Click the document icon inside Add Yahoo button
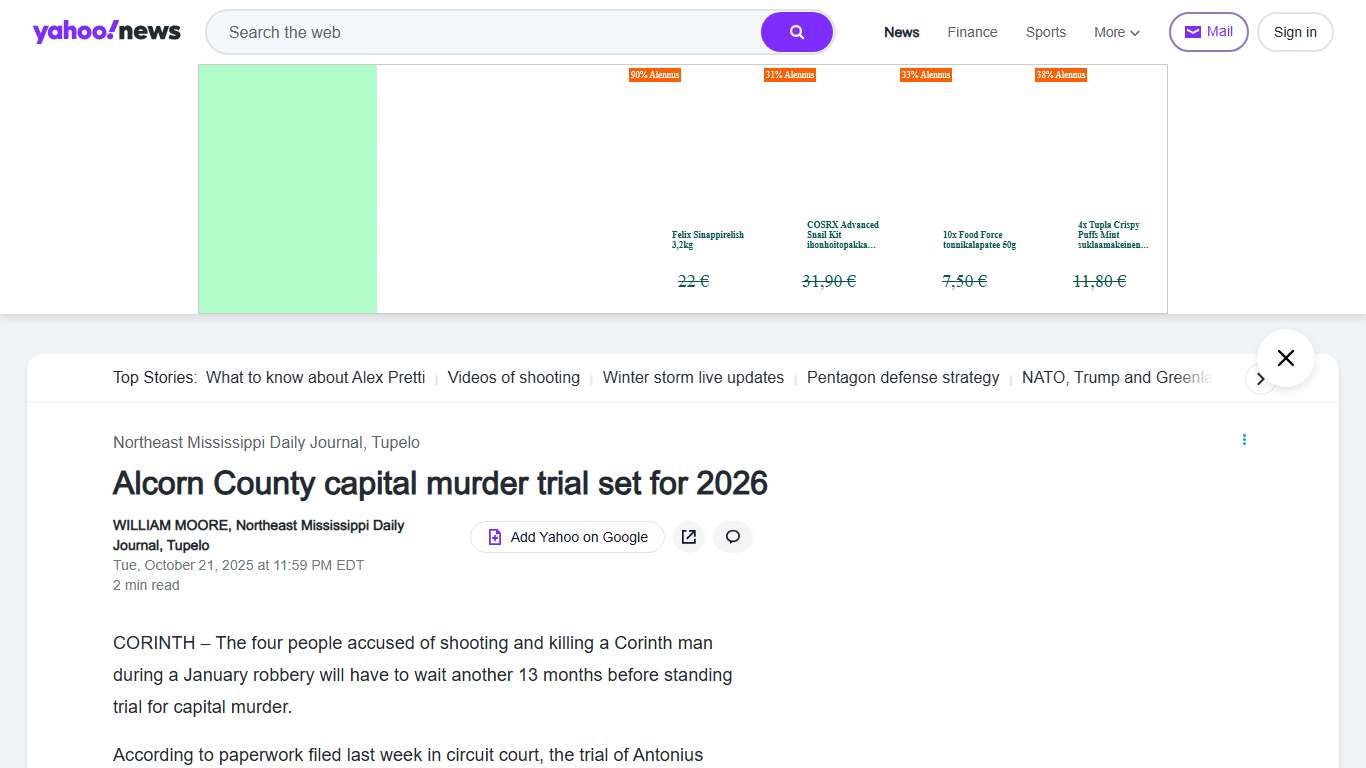Image resolution: width=1366 pixels, height=768 pixels. pos(494,537)
